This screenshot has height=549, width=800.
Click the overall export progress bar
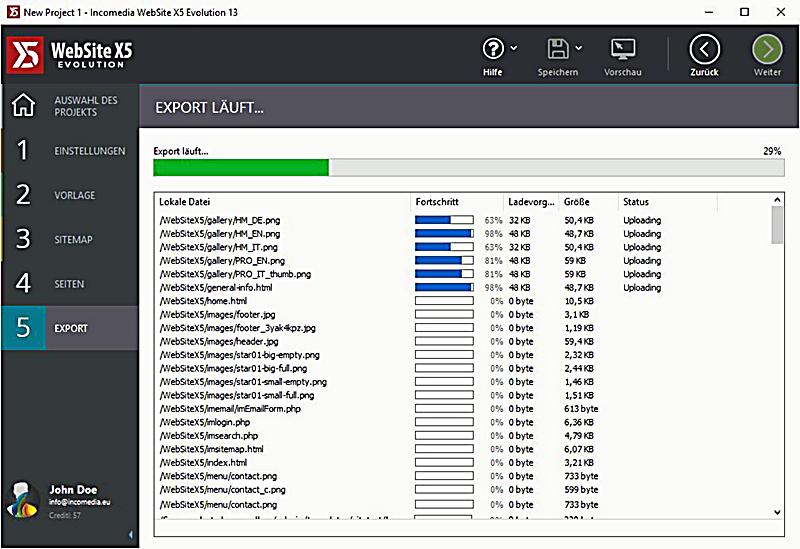pos(469,167)
